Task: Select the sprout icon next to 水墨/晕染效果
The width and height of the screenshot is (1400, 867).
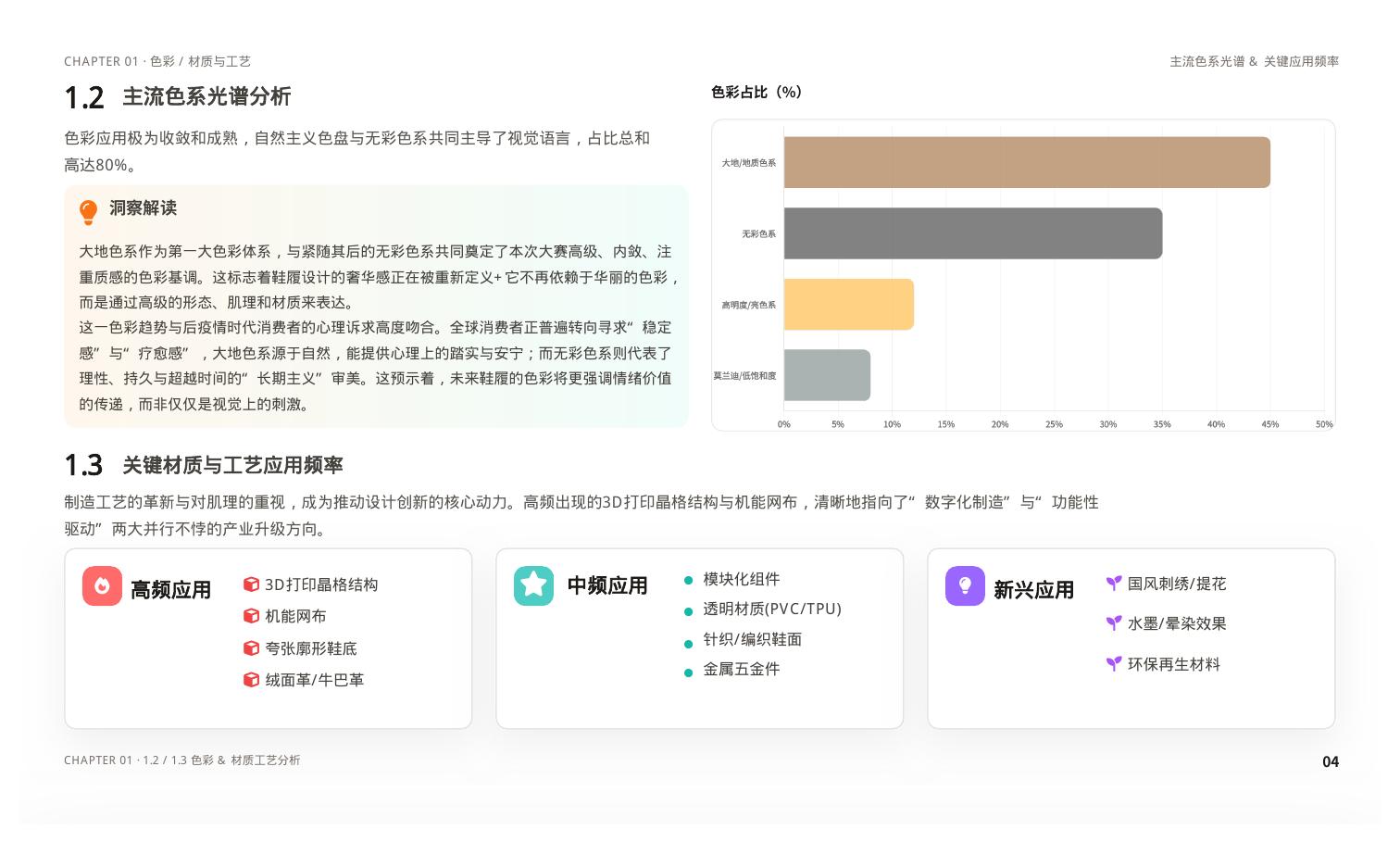Action: click(1114, 623)
